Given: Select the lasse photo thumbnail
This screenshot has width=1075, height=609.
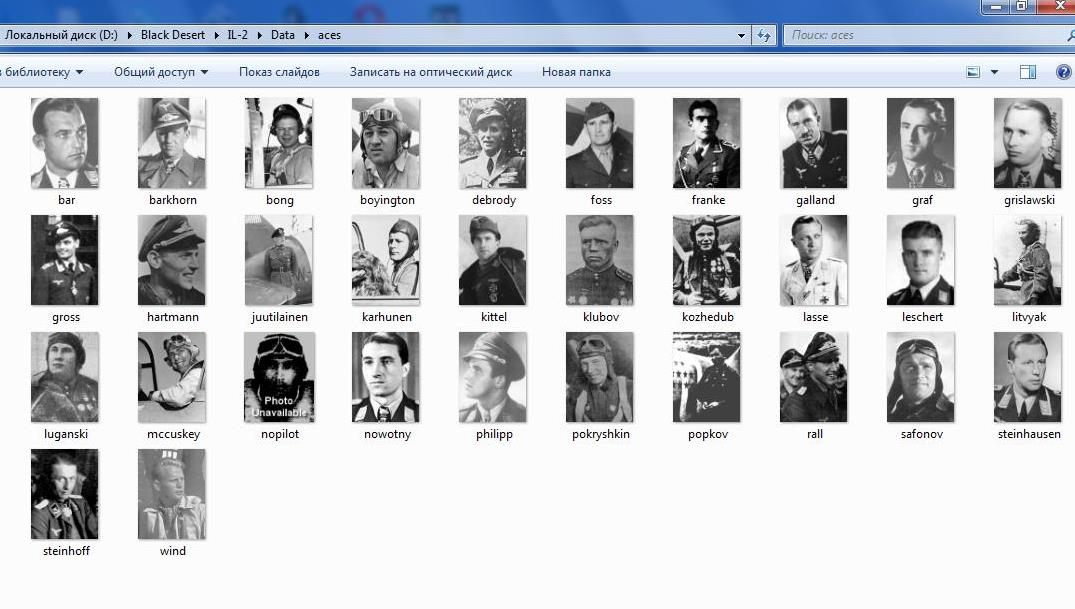Looking at the screenshot, I should tap(814, 260).
